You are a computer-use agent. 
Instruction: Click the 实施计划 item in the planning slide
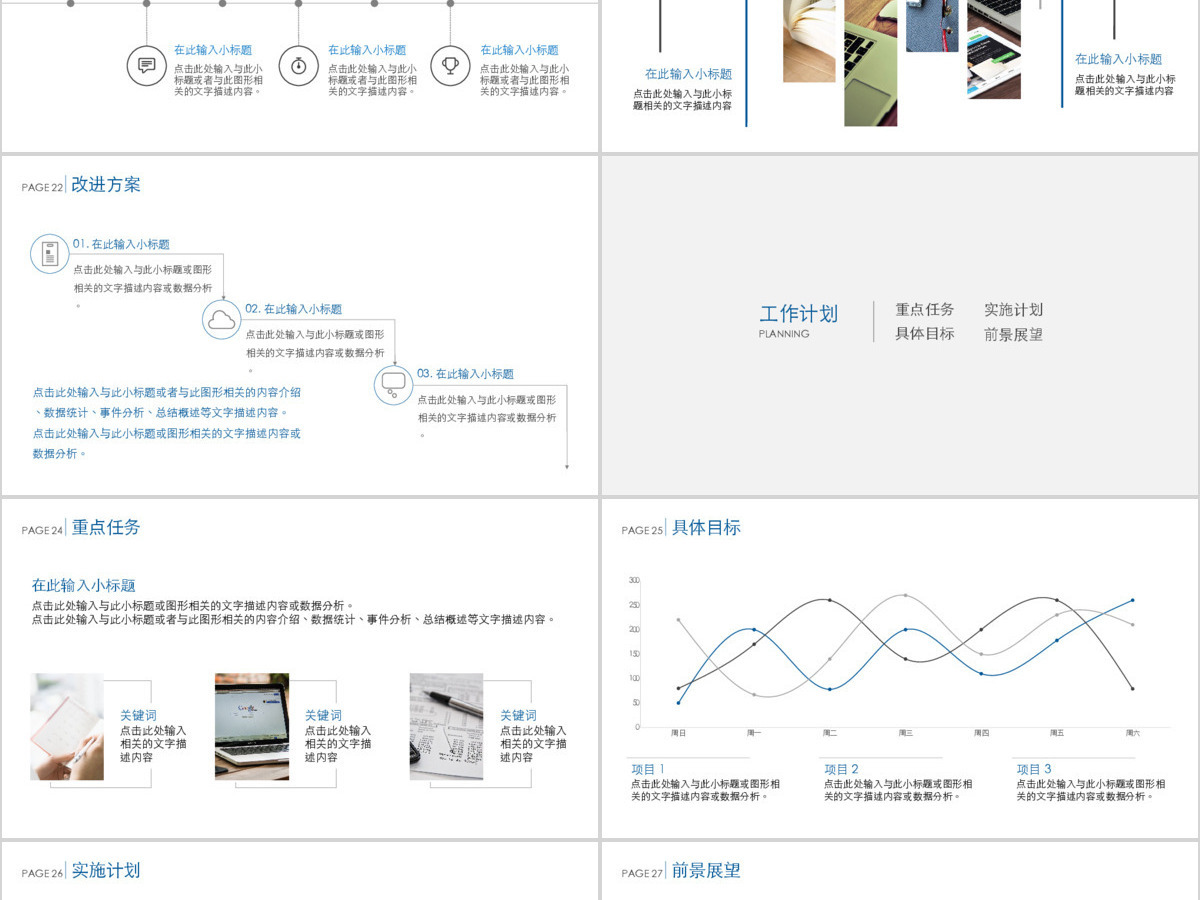tap(1013, 310)
